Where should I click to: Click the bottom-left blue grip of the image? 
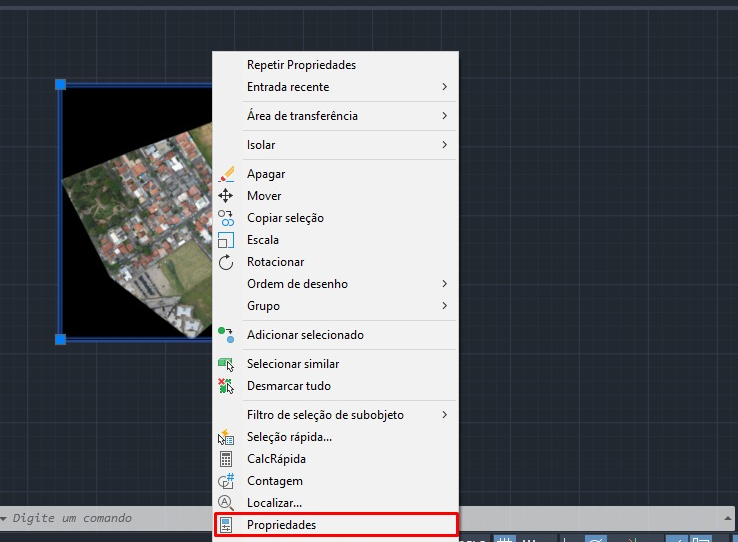[60, 339]
